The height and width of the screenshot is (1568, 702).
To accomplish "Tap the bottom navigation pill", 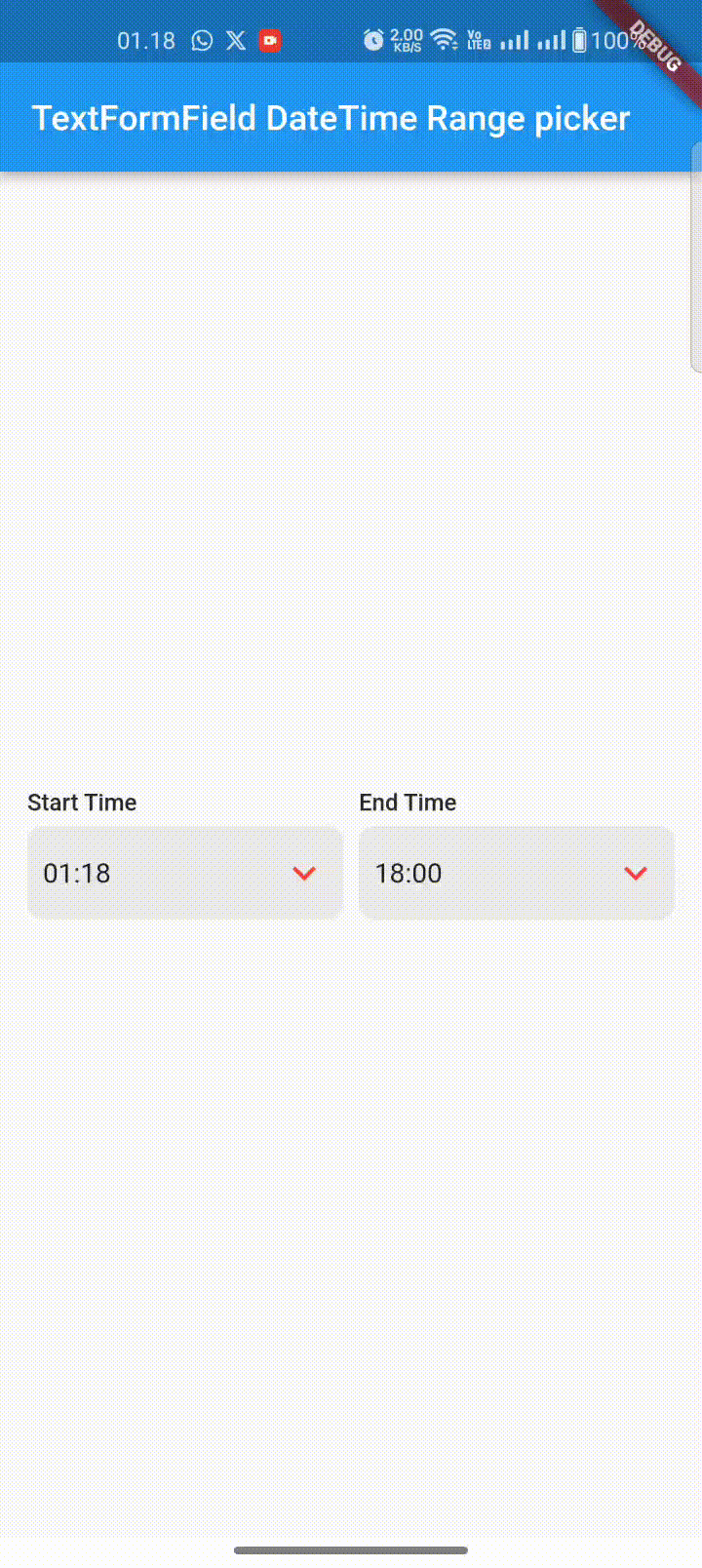I will (351, 1550).
